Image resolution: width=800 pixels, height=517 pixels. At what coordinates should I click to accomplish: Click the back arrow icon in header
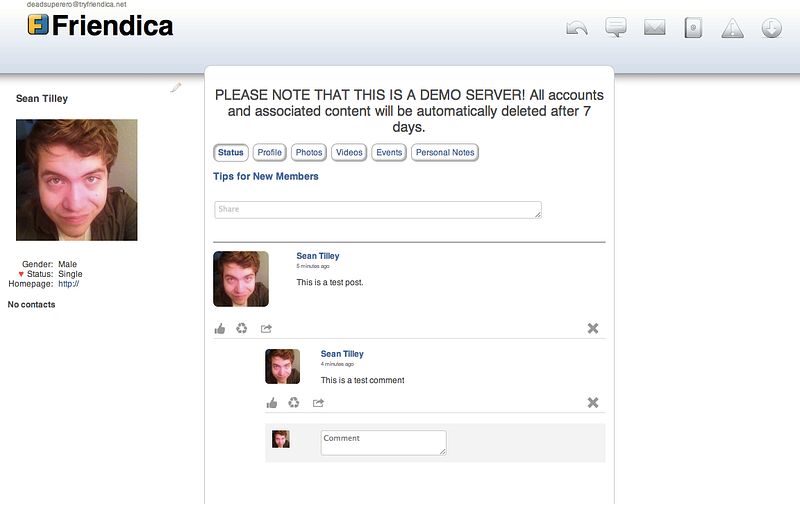577,28
